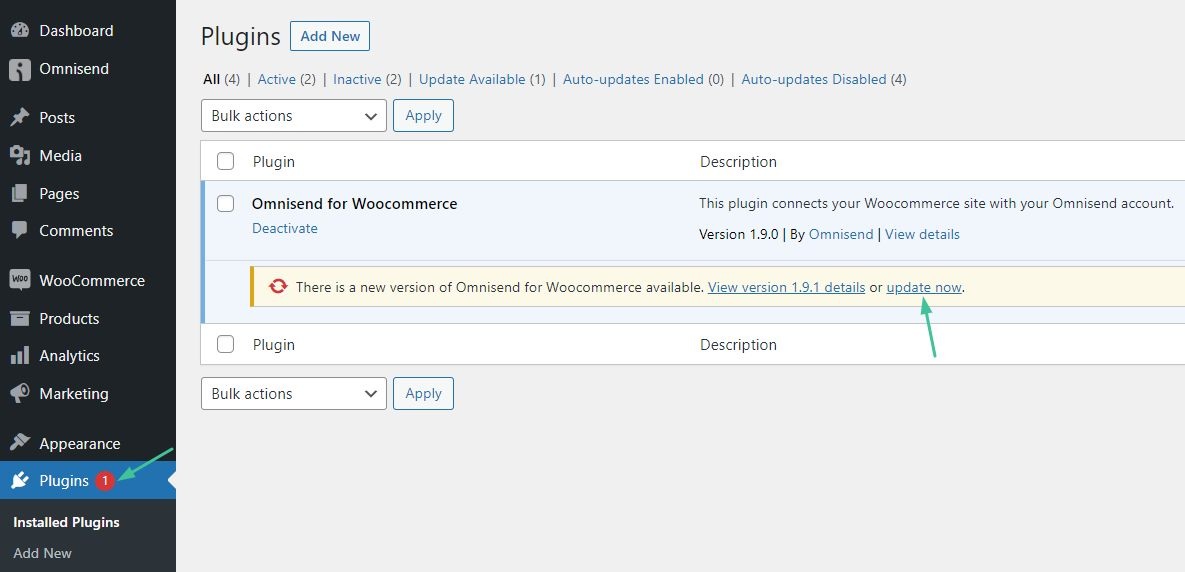Click the Add New button beside Plugins heading
Image resolution: width=1185 pixels, height=572 pixels.
[x=330, y=36]
